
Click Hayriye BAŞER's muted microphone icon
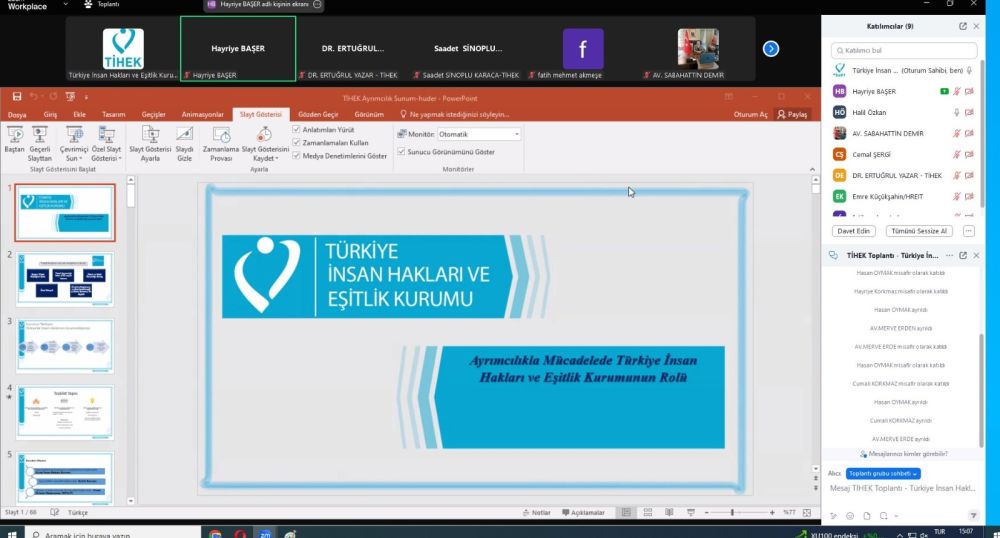pos(957,91)
